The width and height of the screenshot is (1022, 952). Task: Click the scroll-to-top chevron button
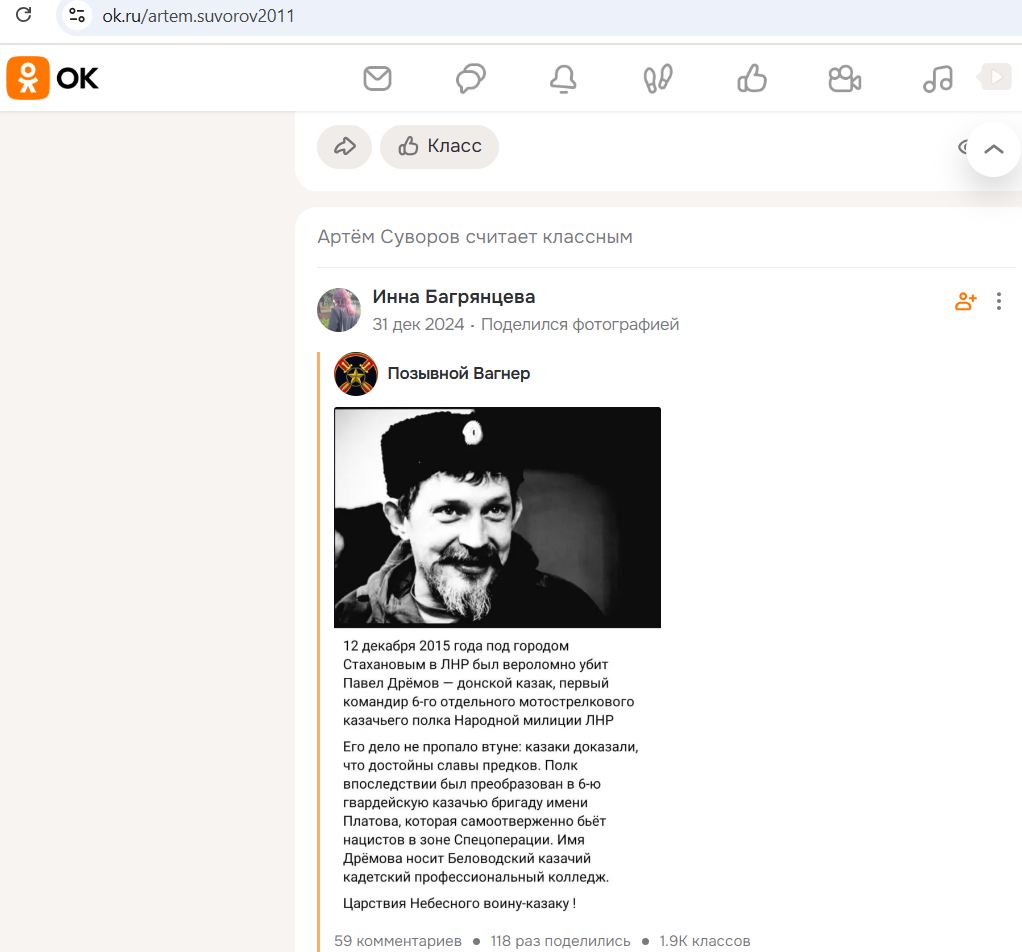[x=993, y=149]
